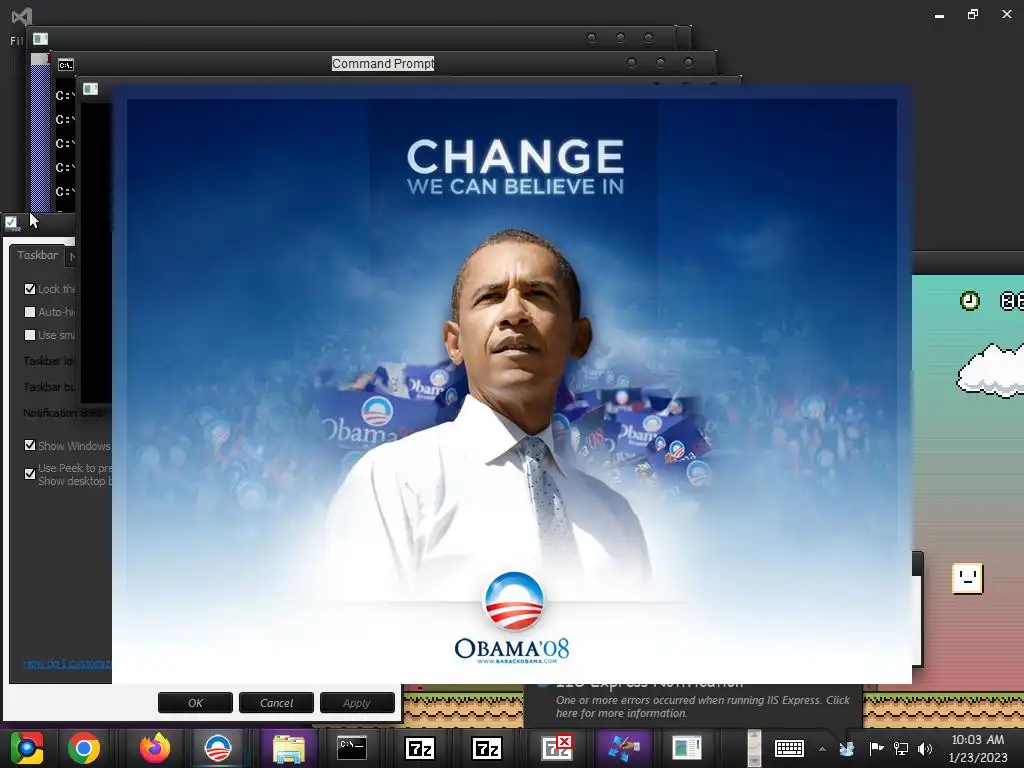Click the Obama '08 poster image

tap(512, 385)
